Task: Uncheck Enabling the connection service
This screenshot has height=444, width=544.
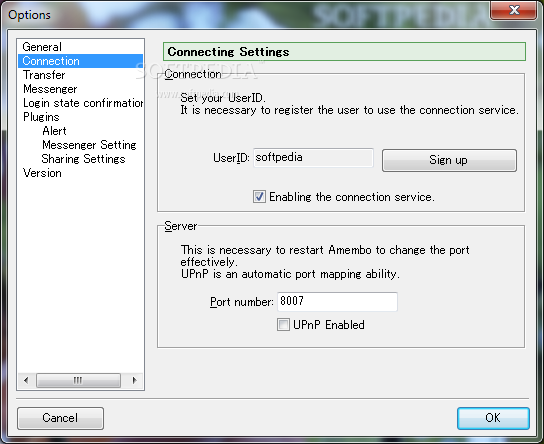Action: (259, 197)
